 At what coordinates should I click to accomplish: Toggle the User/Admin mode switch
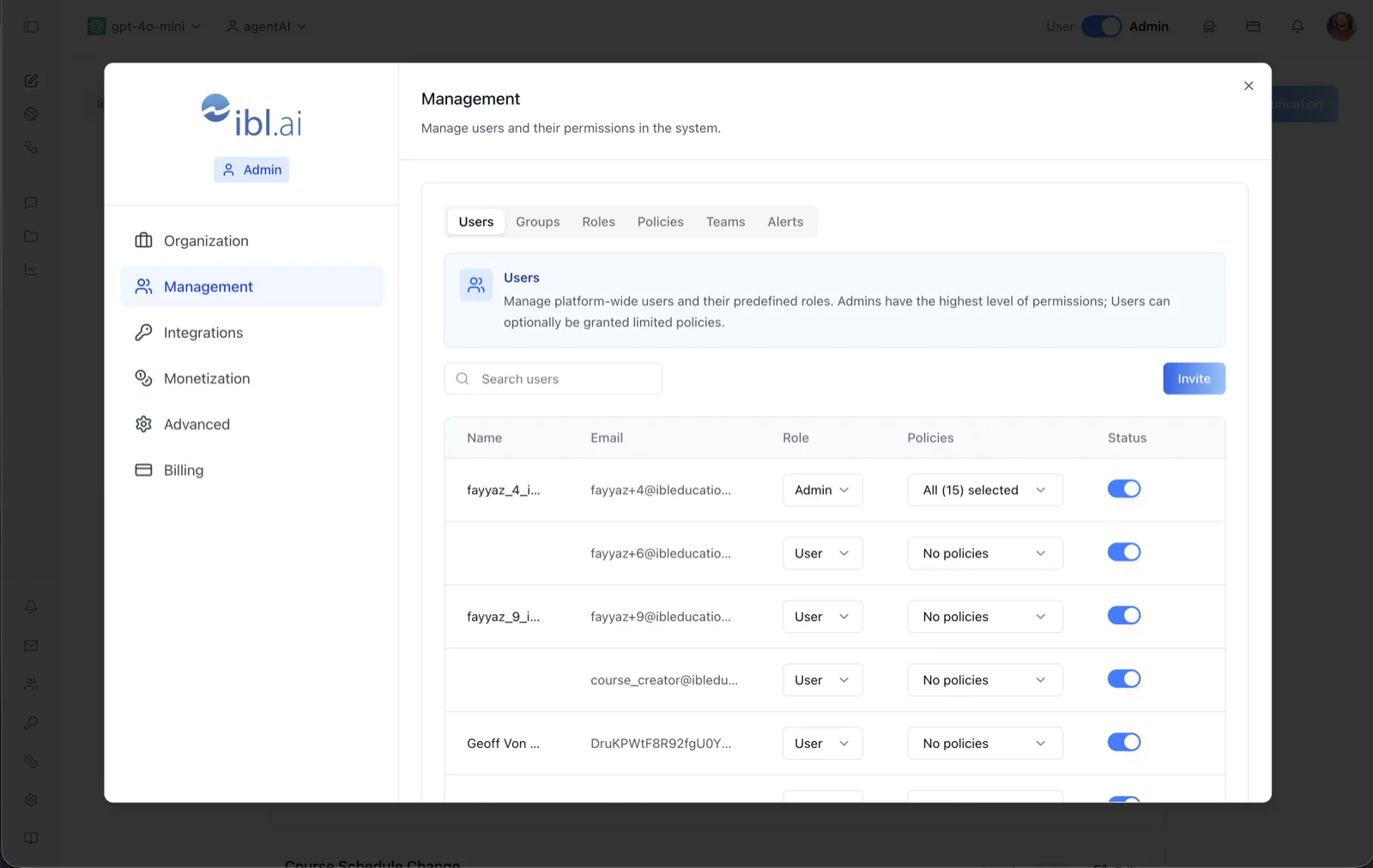pos(1101,27)
